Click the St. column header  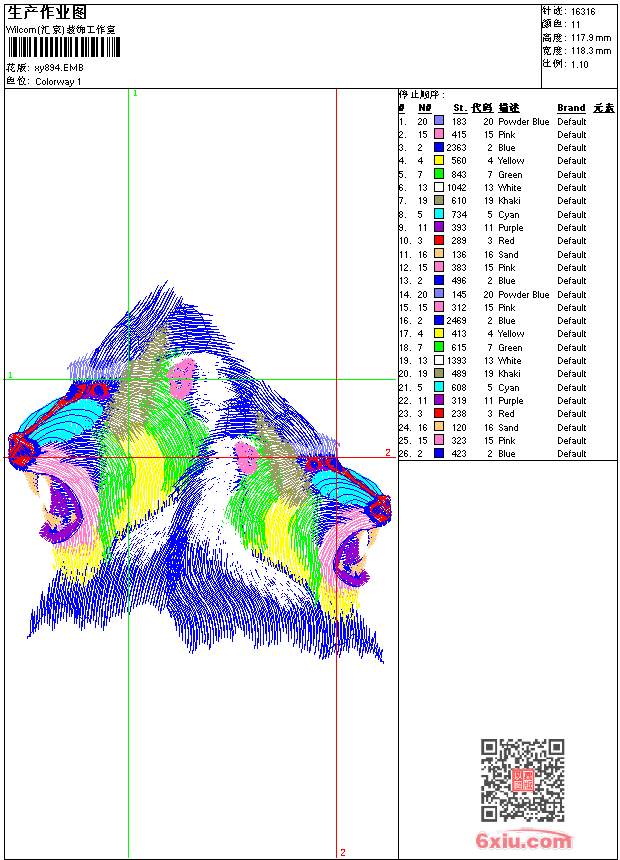459,108
